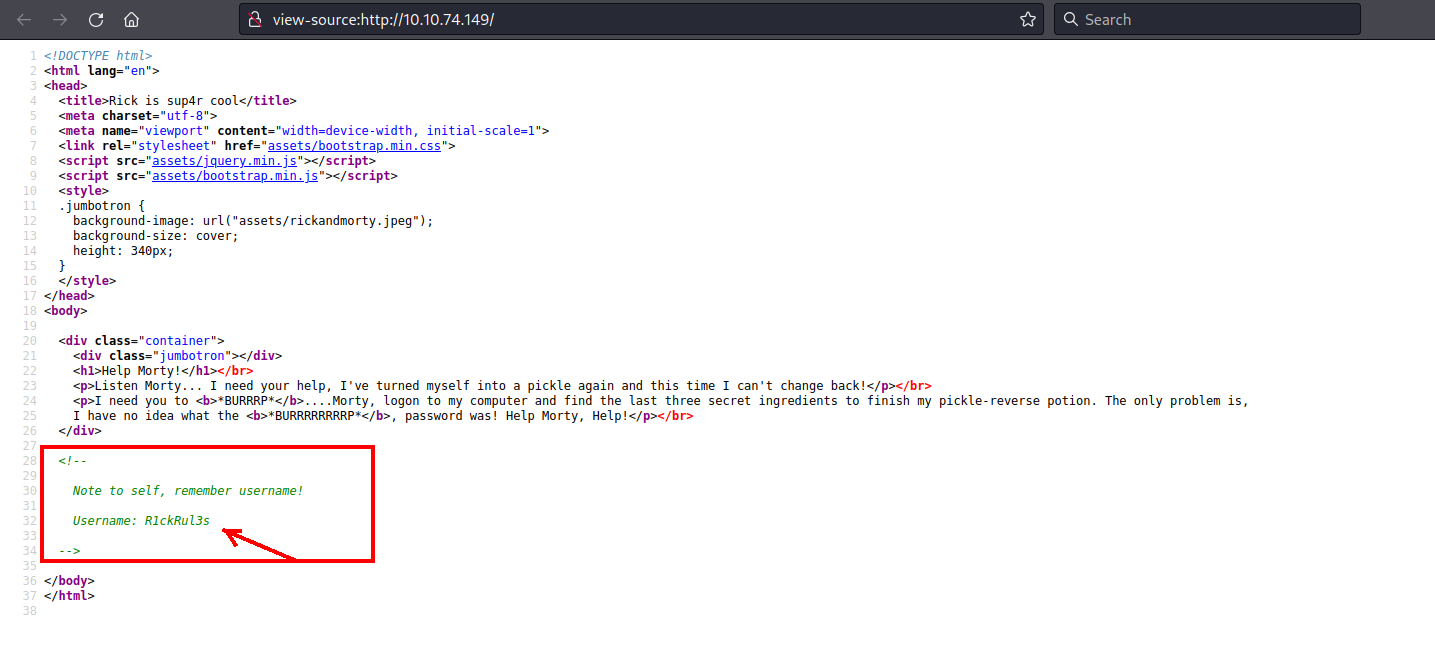The width and height of the screenshot is (1435, 652).
Task: Click the 'I have no idea what the' line
Action: (383, 416)
